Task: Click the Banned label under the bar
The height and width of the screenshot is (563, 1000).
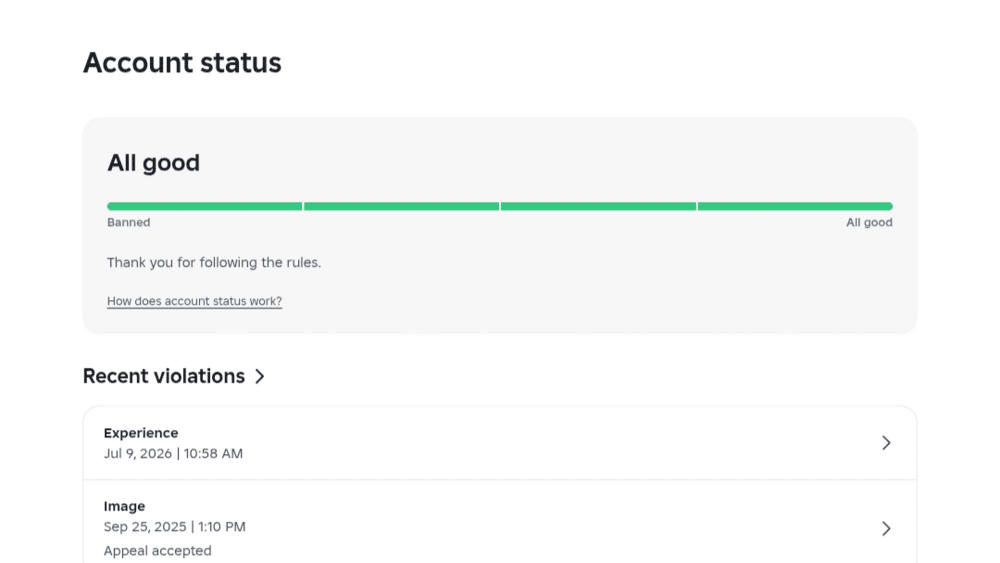Action: coord(128,223)
